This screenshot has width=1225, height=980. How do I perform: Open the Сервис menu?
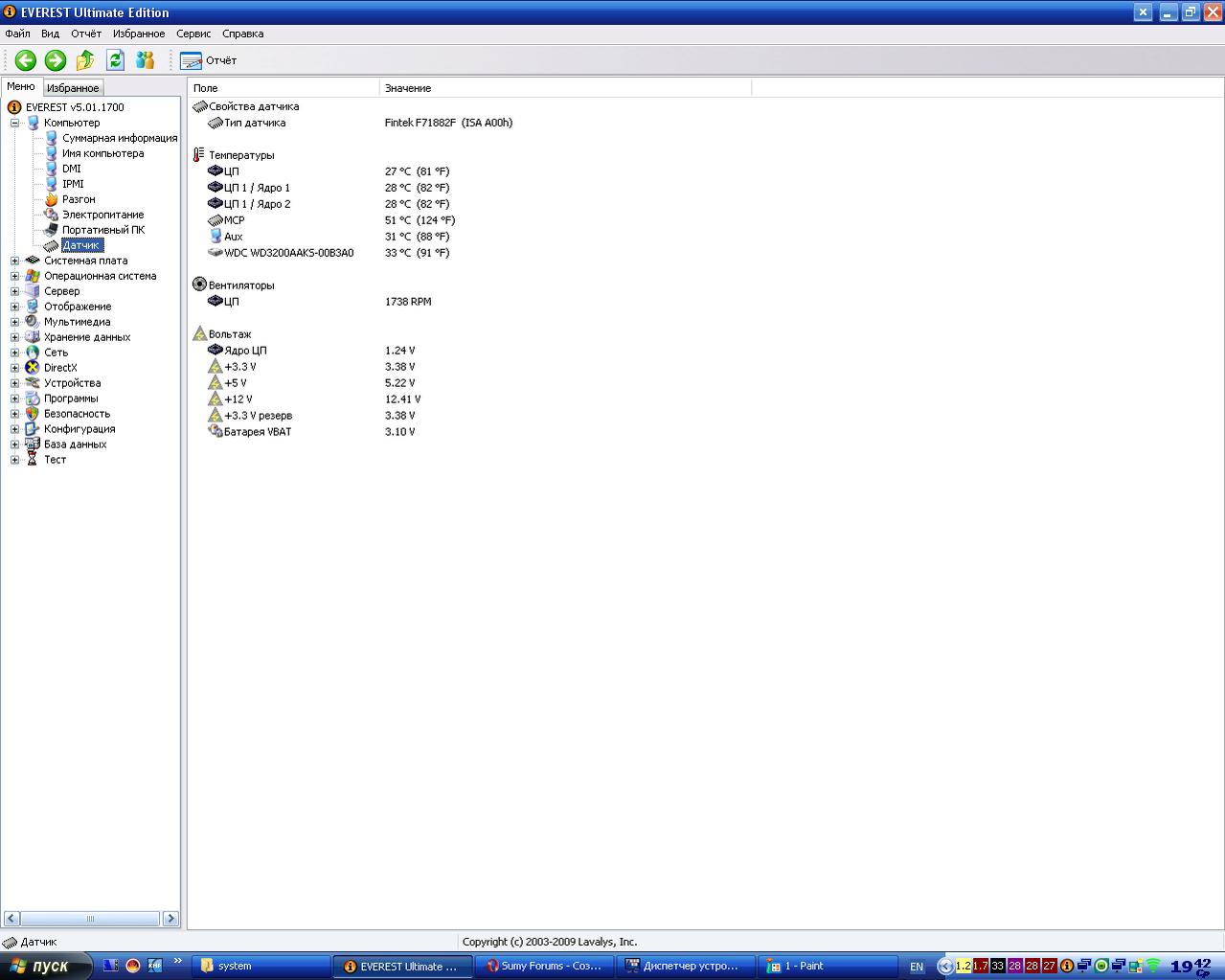pos(193,34)
